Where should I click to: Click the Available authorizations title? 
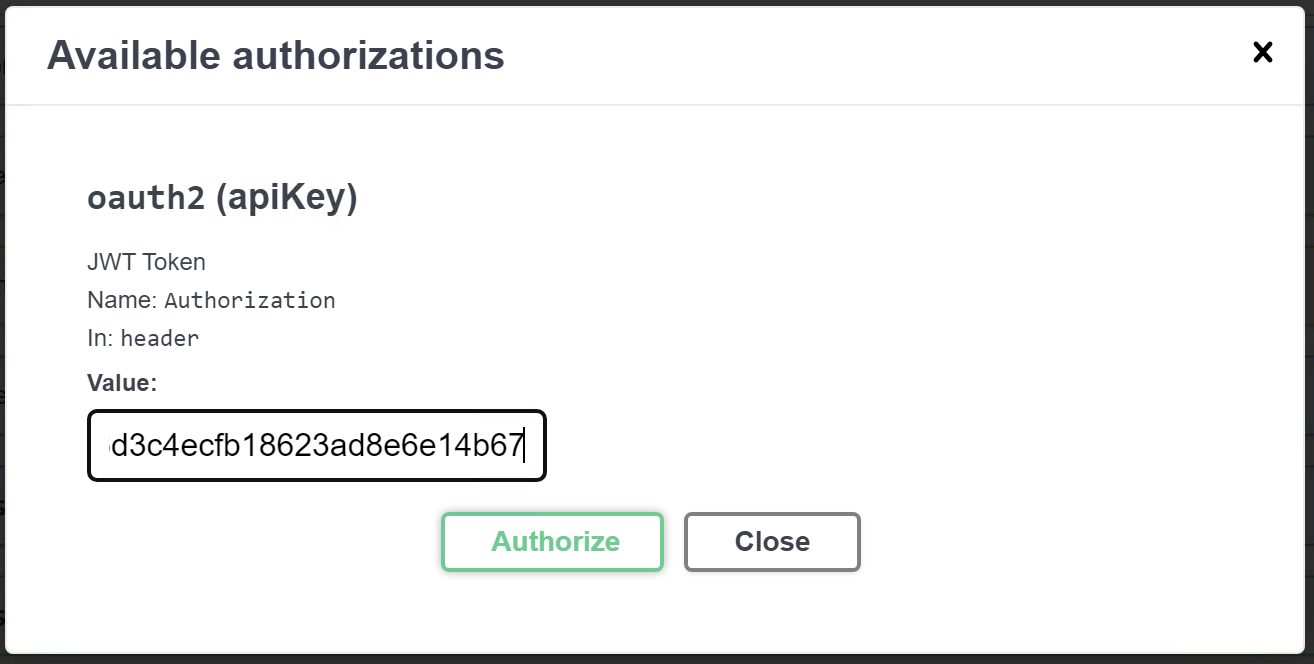coord(276,55)
